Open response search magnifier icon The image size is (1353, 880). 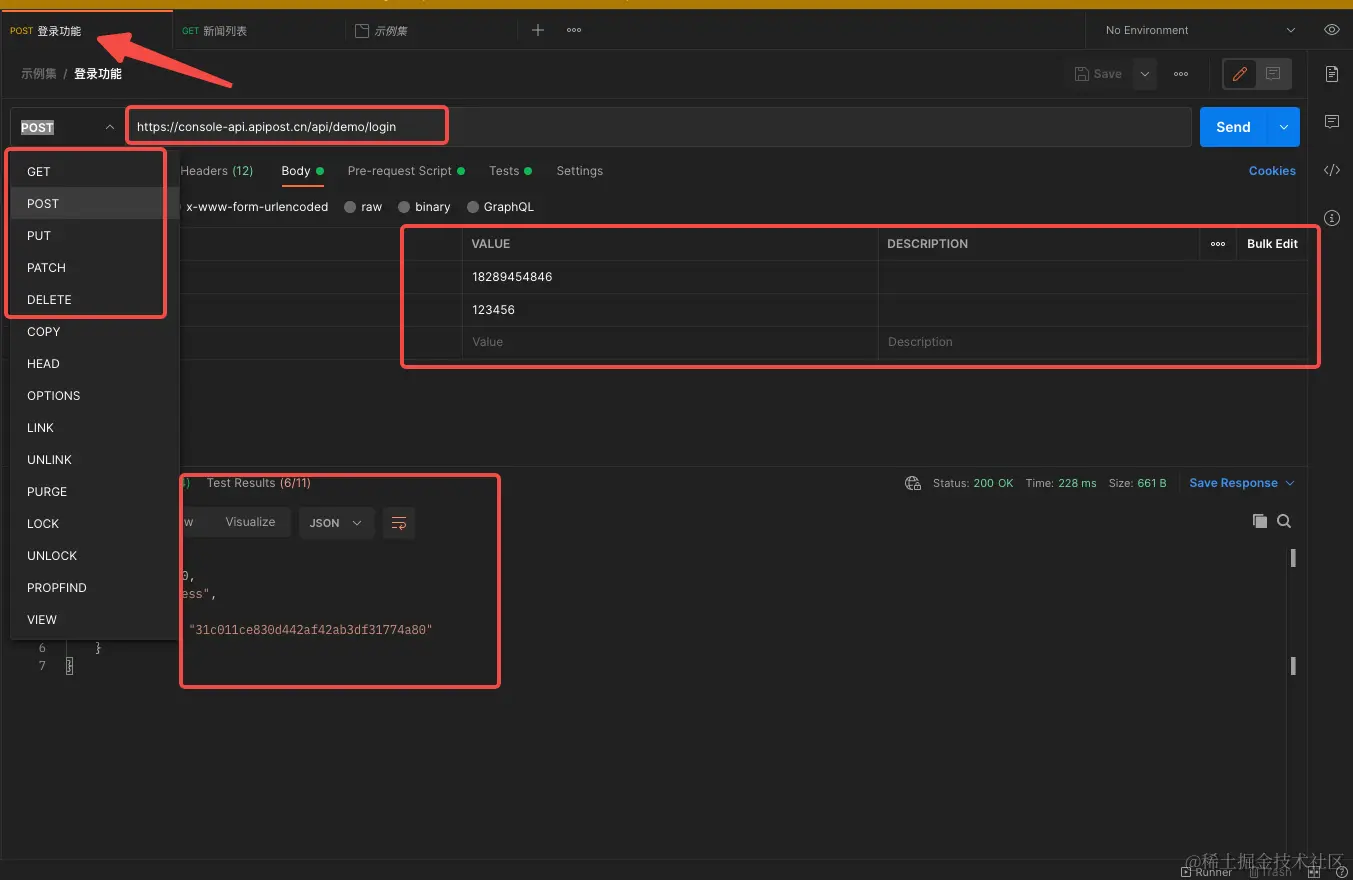click(1284, 521)
